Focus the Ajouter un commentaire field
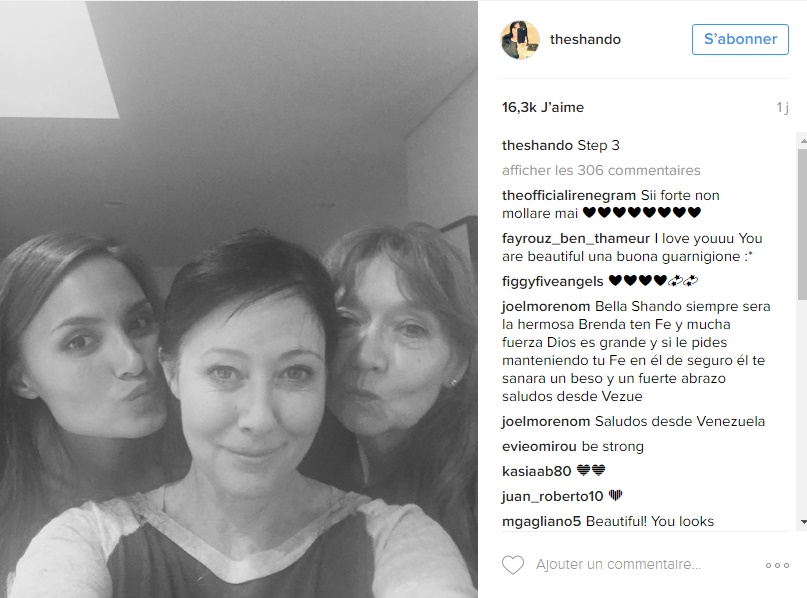The height and width of the screenshot is (598, 807). point(618,565)
